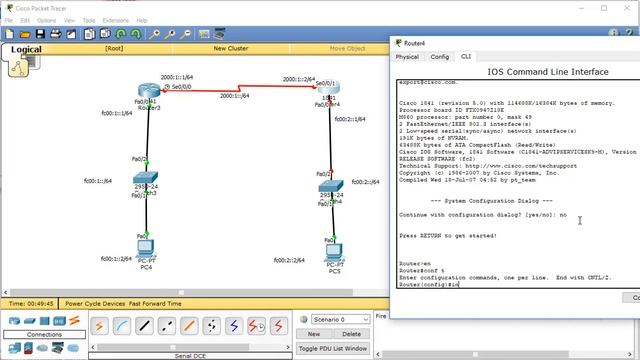The width and height of the screenshot is (640, 360).
Task: Click the New file toolbar icon
Action: pos(9,34)
